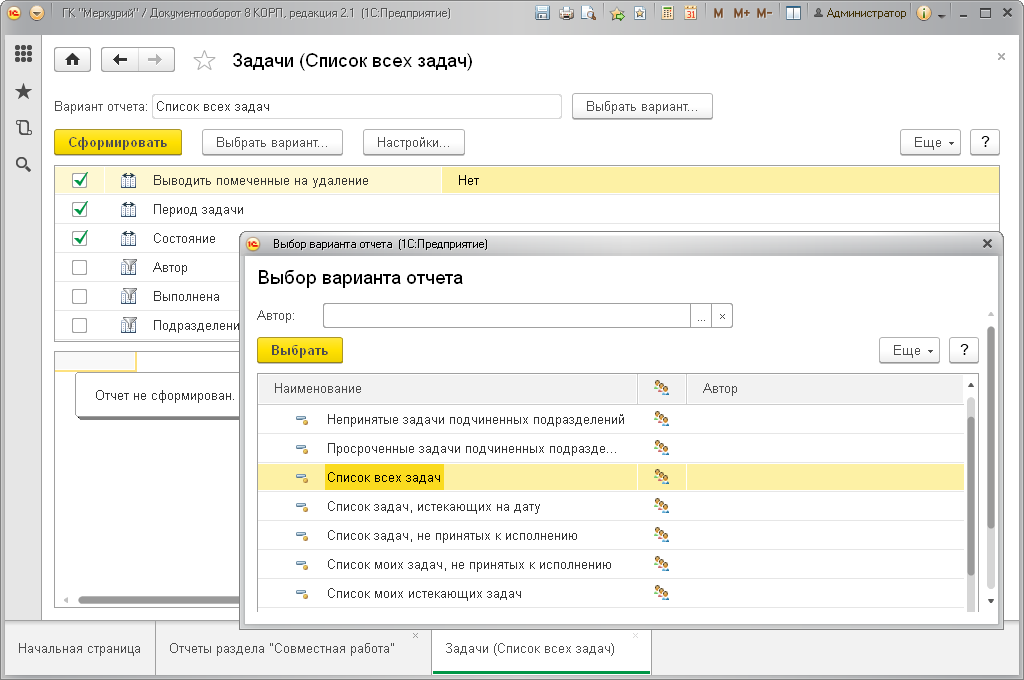1024x680 pixels.
Task: Open the main menu dropdown arrow next to 1C logo
Action: (37, 13)
